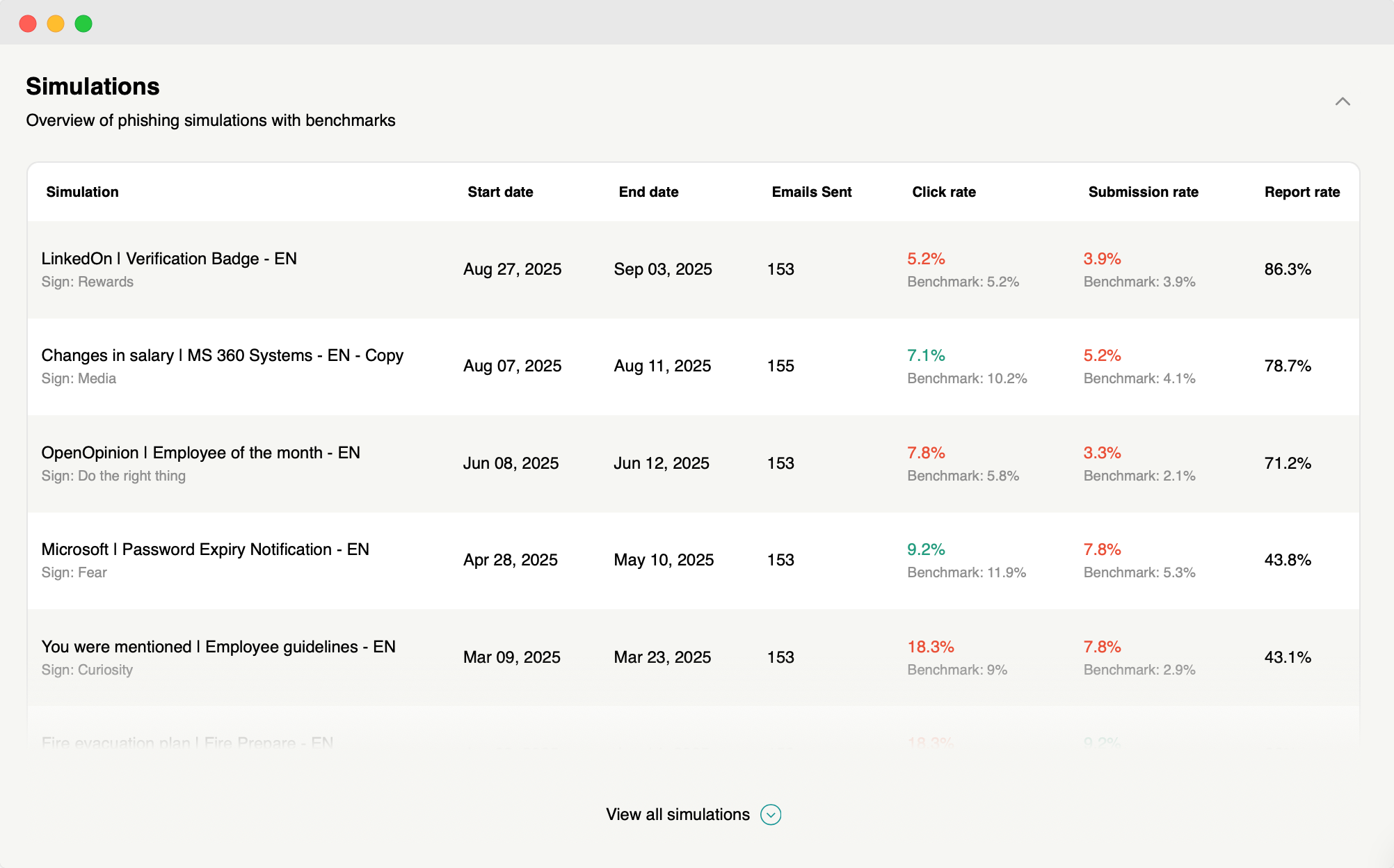Viewport: 1394px width, 868px height.
Task: Open Microsoft Password Expiry Notification simulation
Action: 205,549
